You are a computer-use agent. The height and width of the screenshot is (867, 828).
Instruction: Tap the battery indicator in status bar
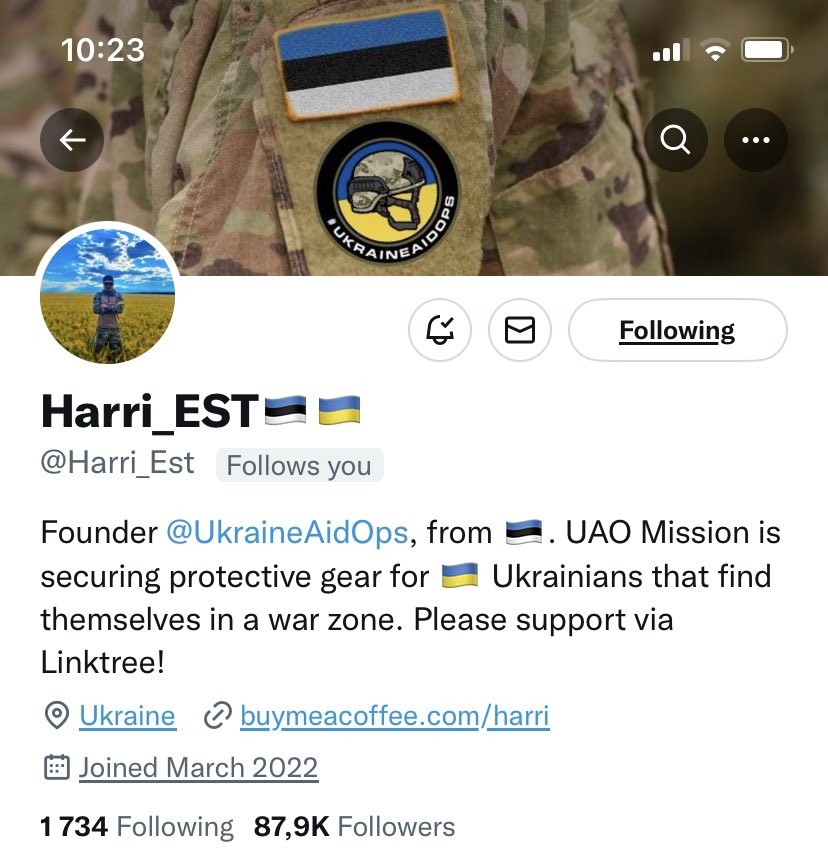click(x=768, y=50)
